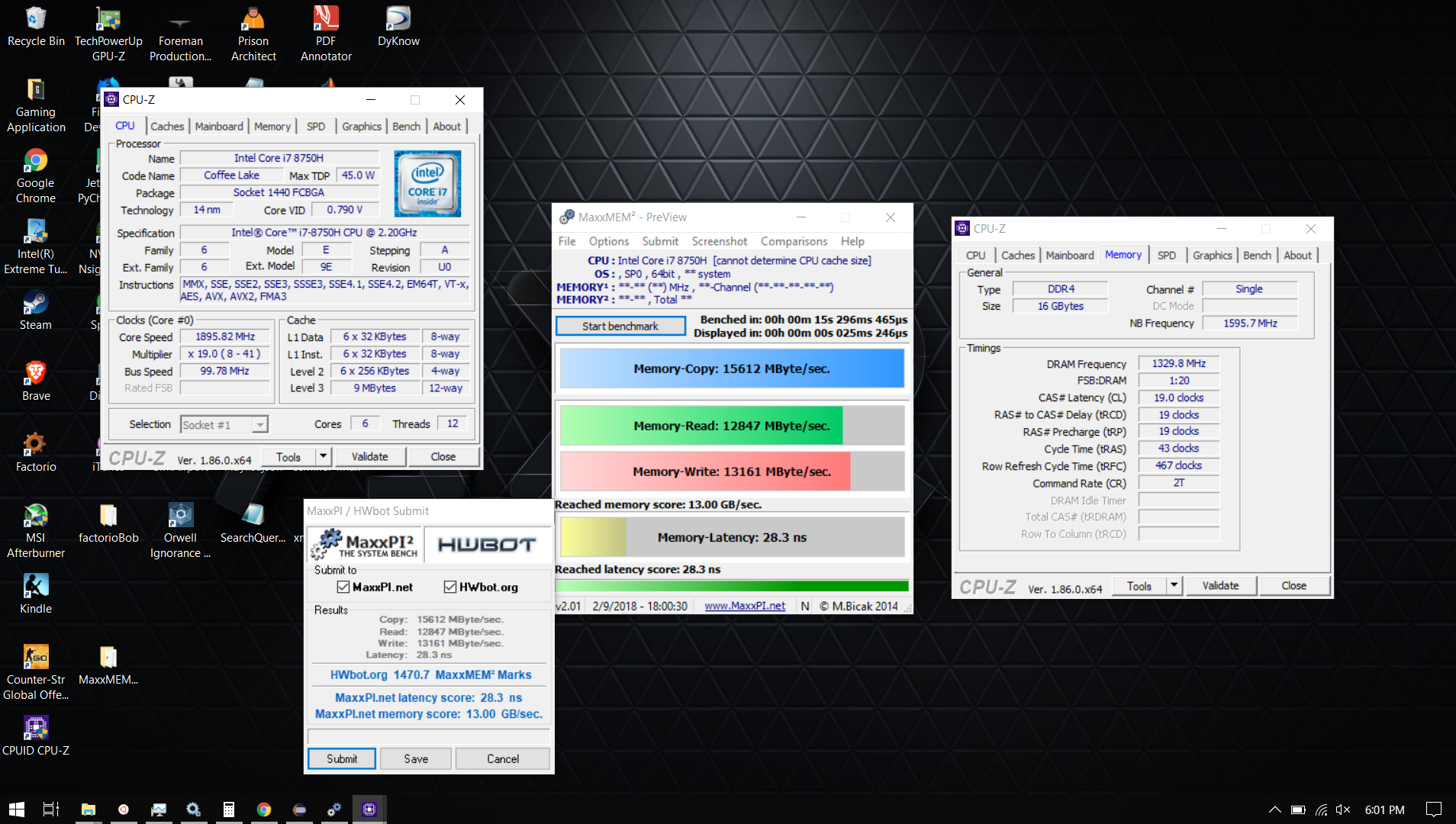Open Windows Start menu
Screen dimensions: 1456x824
pos(17,810)
